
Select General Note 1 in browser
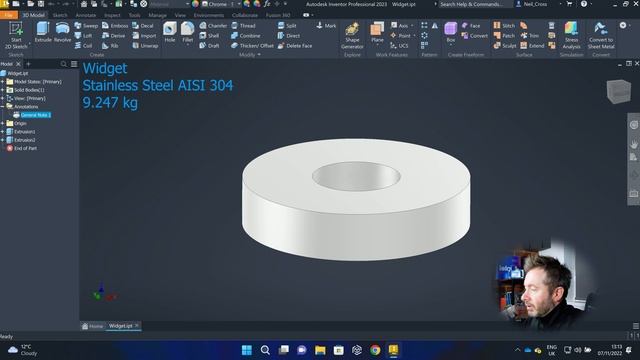click(36, 115)
